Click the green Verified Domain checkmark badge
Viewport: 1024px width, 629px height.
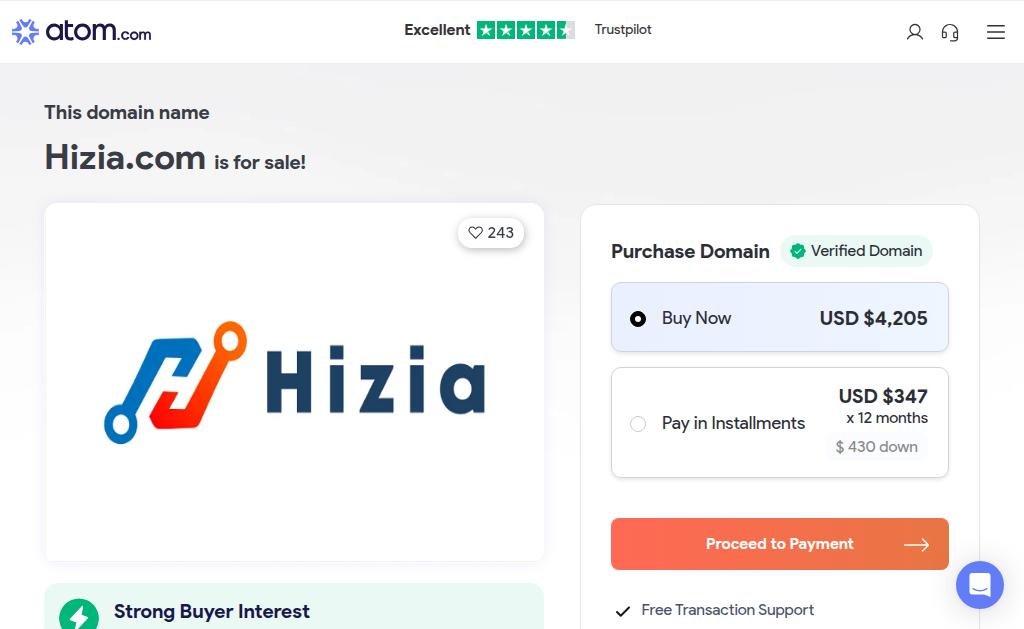coord(797,251)
